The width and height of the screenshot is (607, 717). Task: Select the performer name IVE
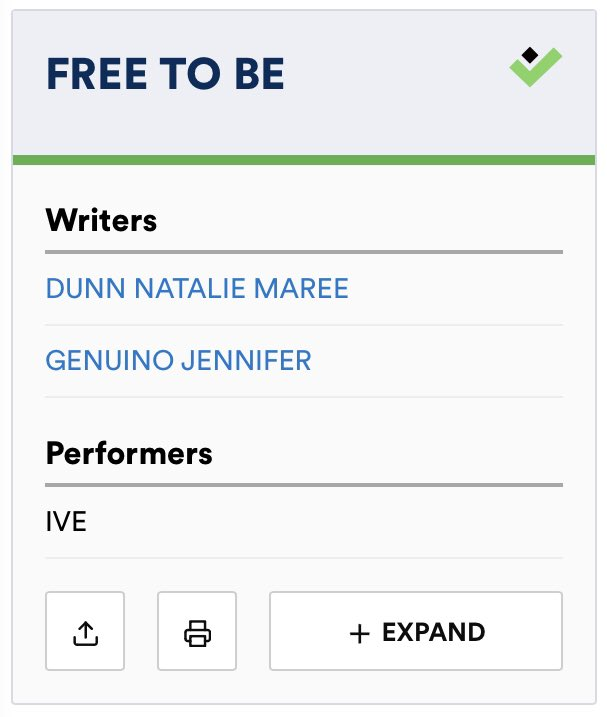coord(66,521)
